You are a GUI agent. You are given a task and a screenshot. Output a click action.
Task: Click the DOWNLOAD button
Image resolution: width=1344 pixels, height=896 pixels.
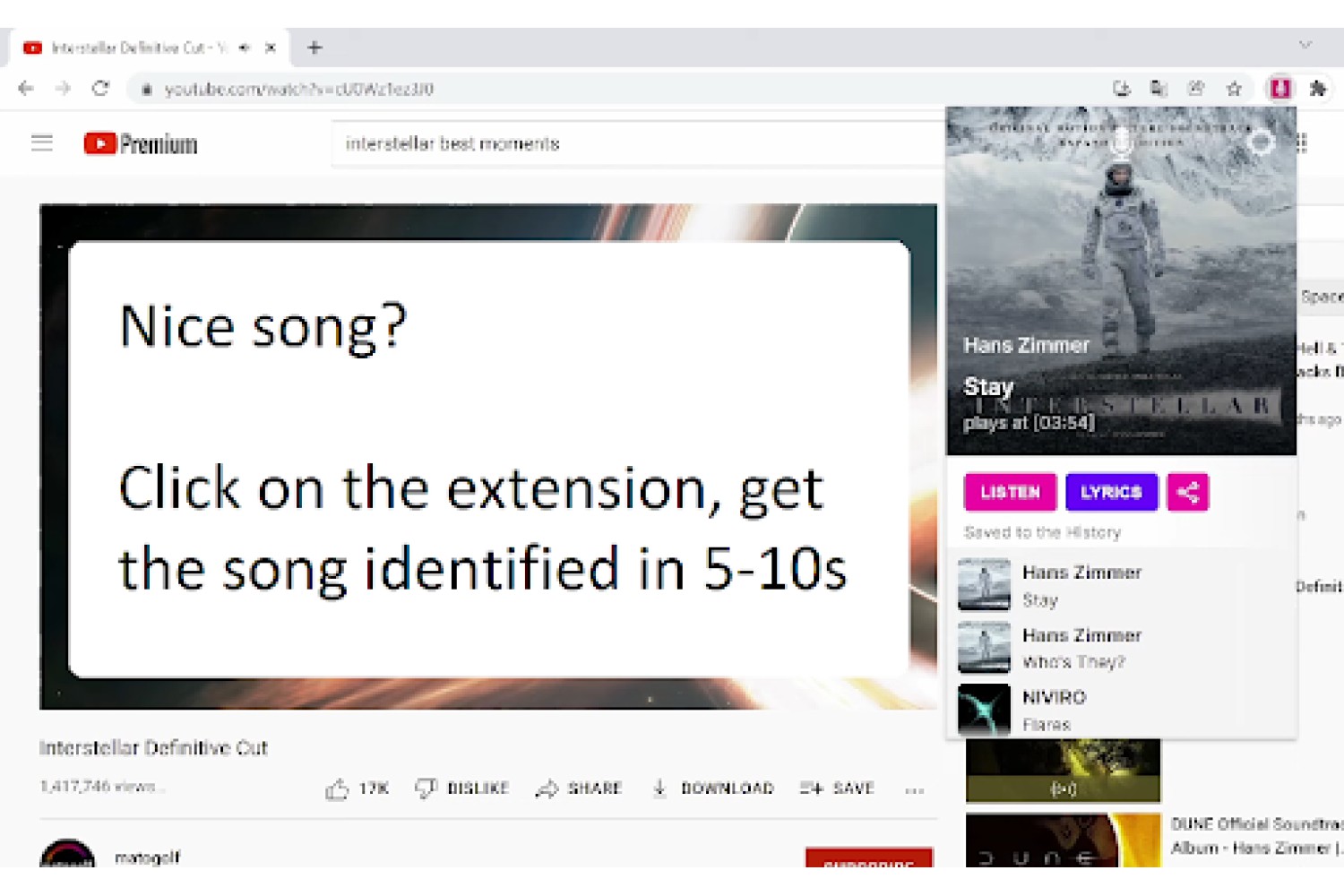click(712, 788)
